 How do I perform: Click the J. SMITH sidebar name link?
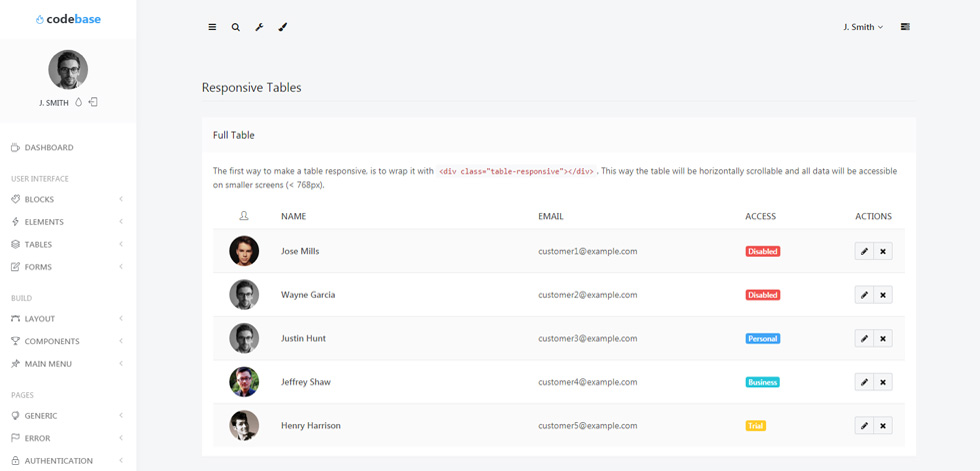(x=54, y=103)
